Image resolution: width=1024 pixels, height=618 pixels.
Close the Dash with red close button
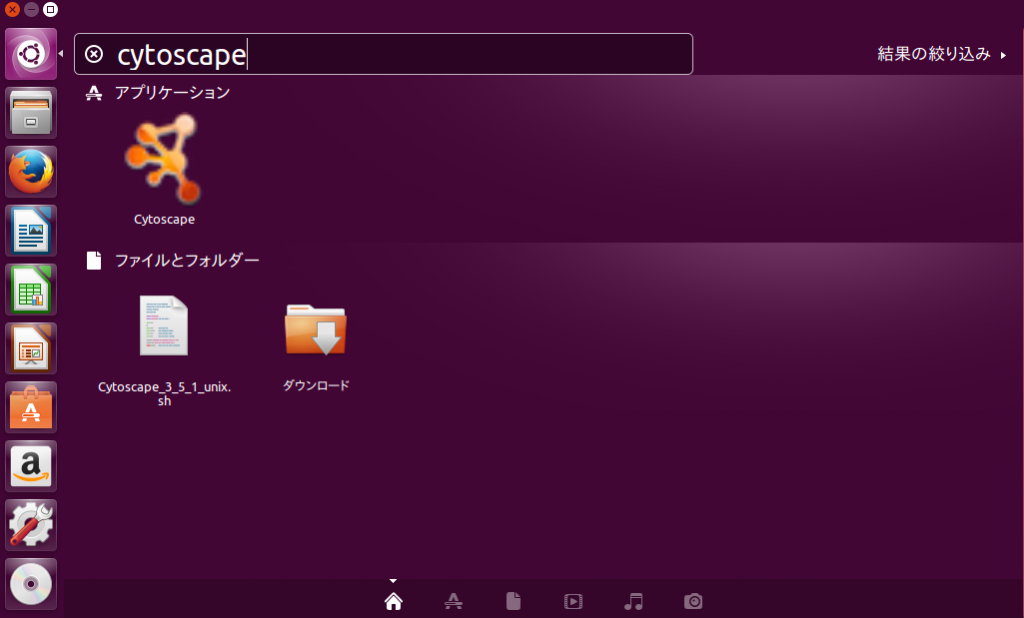point(12,9)
